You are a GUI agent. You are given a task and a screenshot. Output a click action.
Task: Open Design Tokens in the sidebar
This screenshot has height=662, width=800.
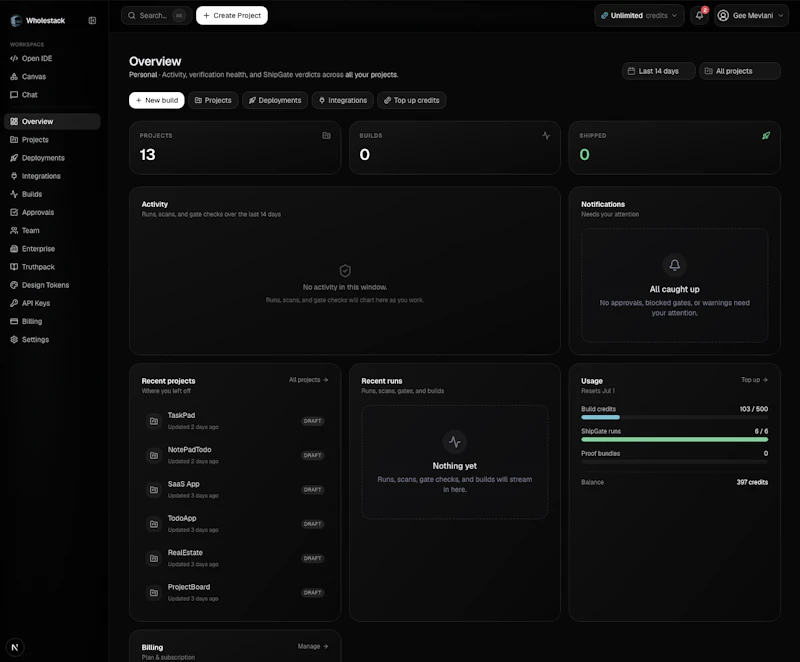(x=52, y=285)
